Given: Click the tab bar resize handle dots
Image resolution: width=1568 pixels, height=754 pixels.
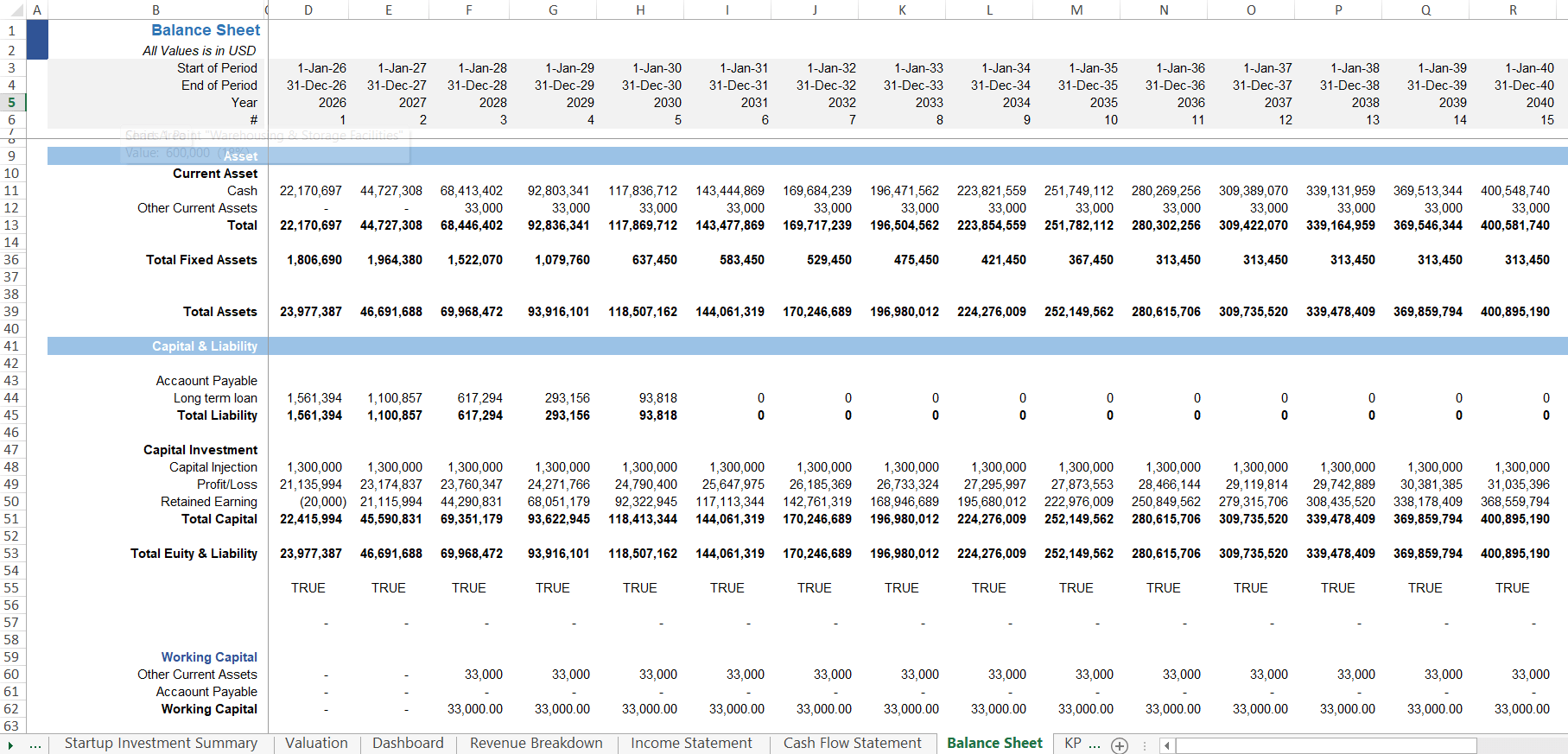Looking at the screenshot, I should point(1145,745).
